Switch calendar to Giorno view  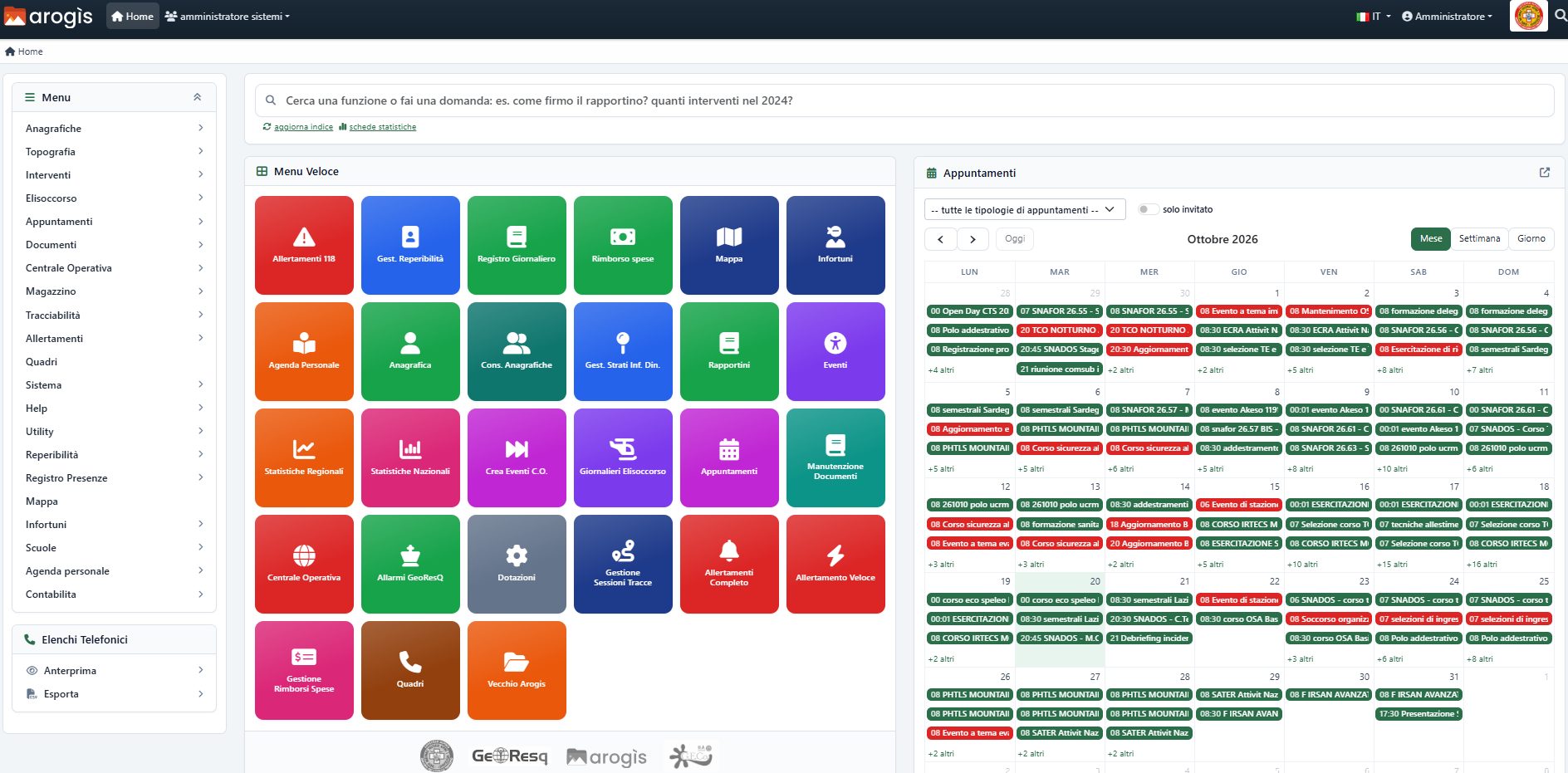pos(1531,238)
